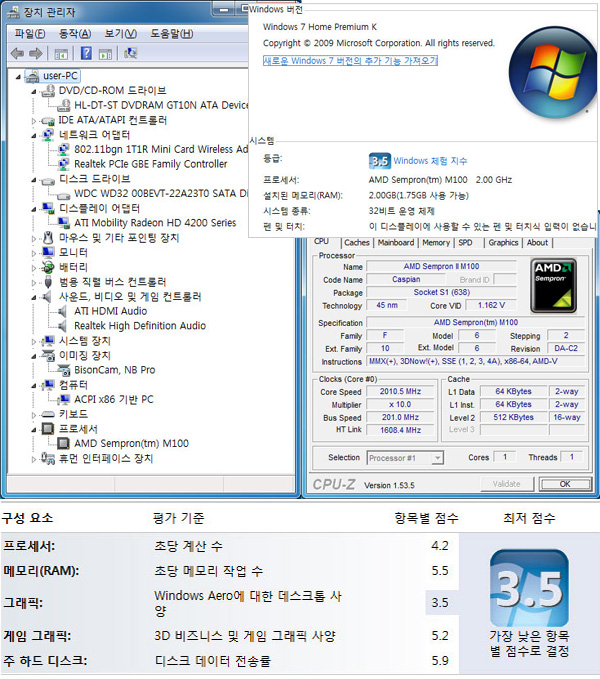Click the 마우스 및 기타 포인팅 장치 icon
The image size is (600, 679).
(x=48, y=238)
